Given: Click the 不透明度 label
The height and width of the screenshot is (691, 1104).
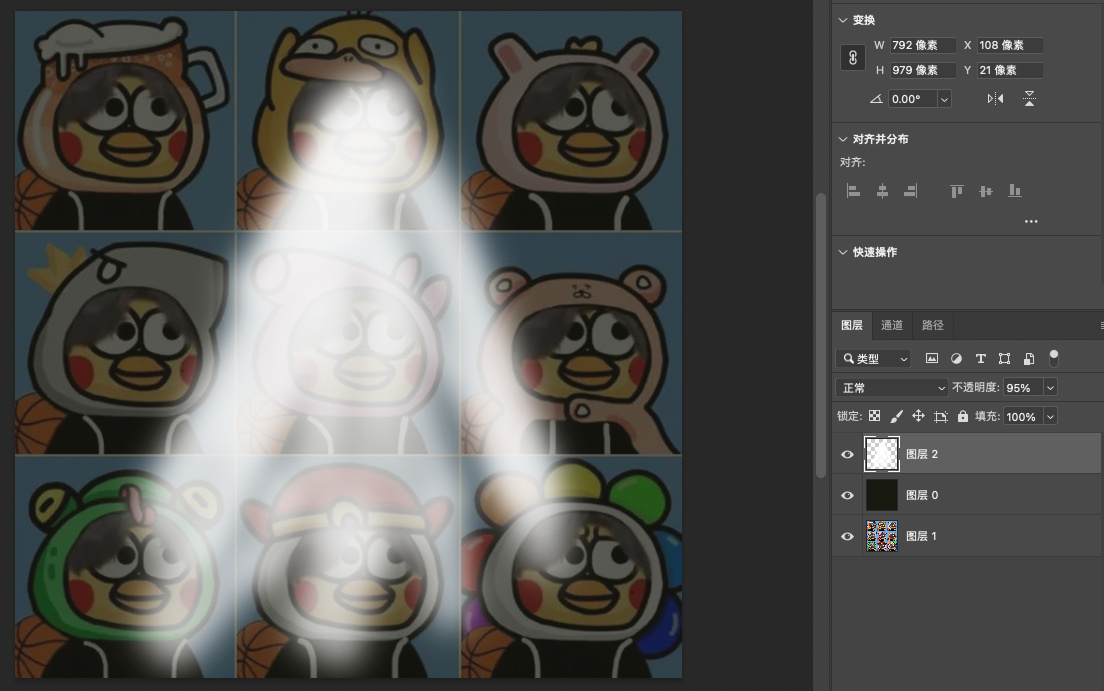Looking at the screenshot, I should coord(975,387).
